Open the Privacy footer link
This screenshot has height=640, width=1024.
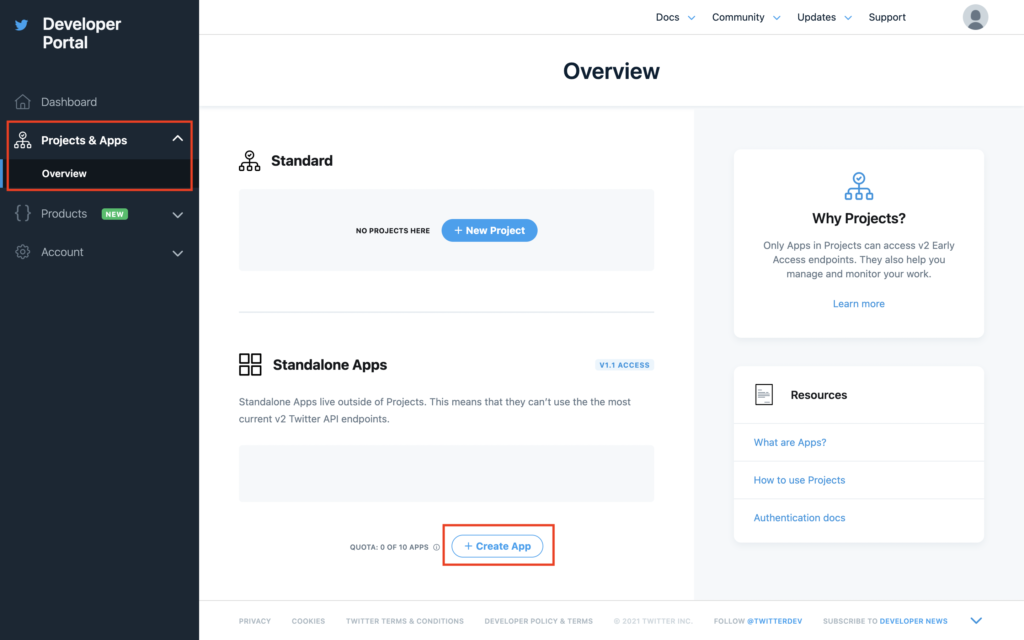coord(255,621)
